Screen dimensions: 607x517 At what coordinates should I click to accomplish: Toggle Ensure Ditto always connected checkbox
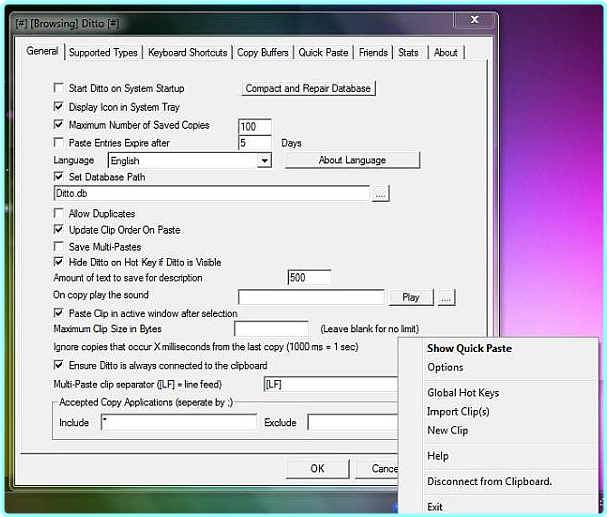coord(58,365)
